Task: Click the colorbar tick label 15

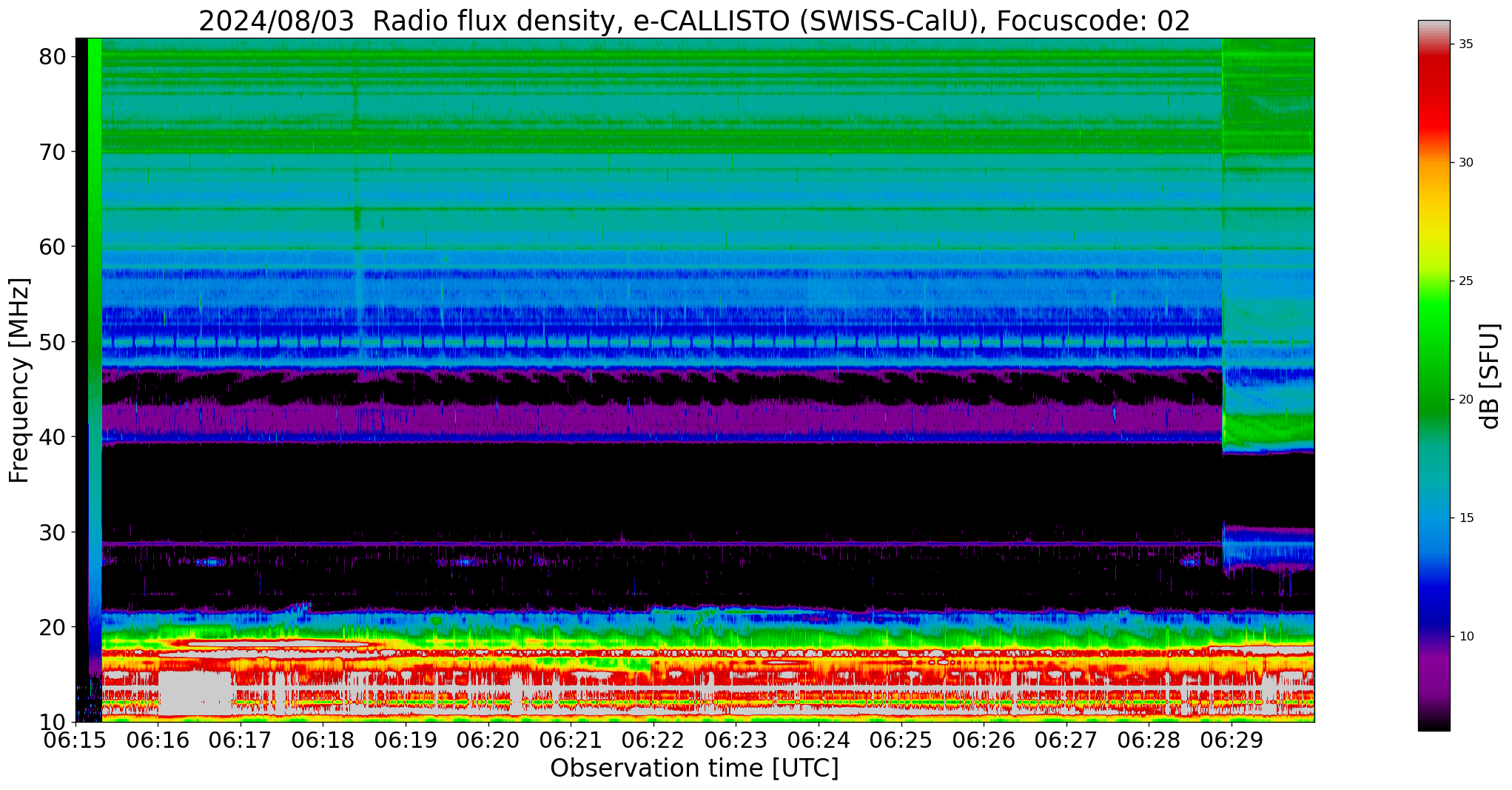Action: click(x=1466, y=518)
